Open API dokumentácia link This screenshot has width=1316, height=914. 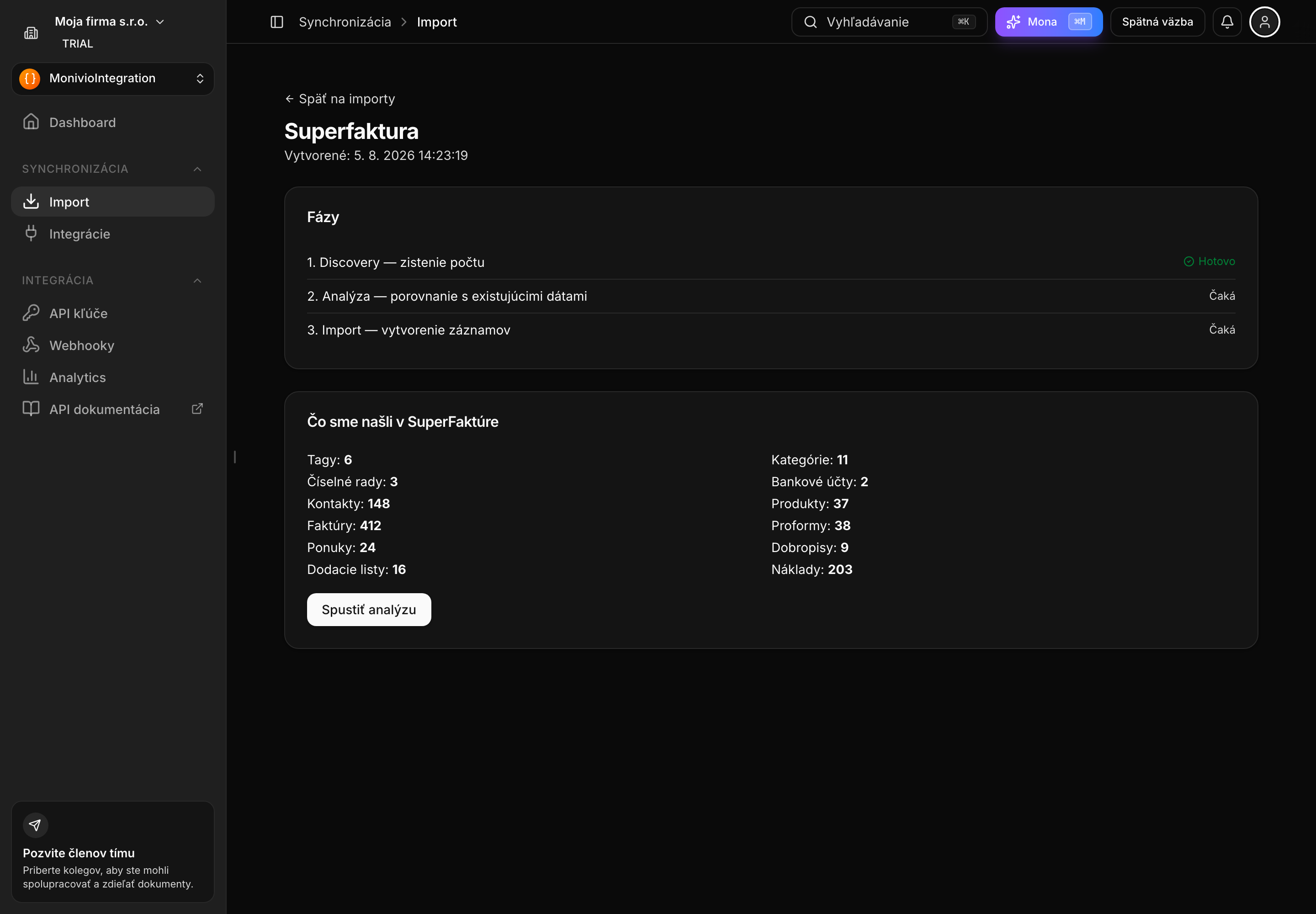coord(113,409)
